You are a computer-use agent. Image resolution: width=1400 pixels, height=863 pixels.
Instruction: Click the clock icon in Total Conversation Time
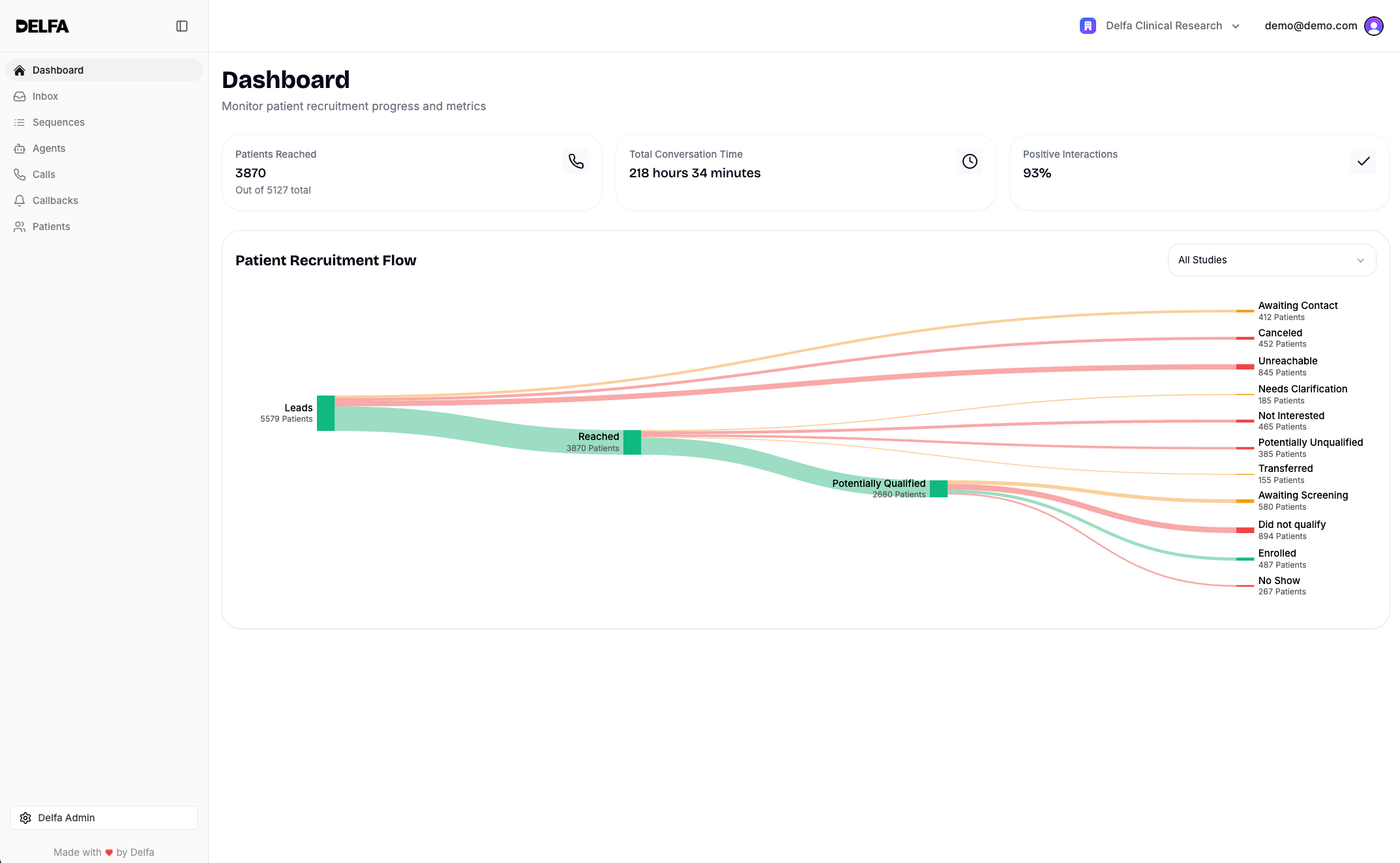[970, 161]
